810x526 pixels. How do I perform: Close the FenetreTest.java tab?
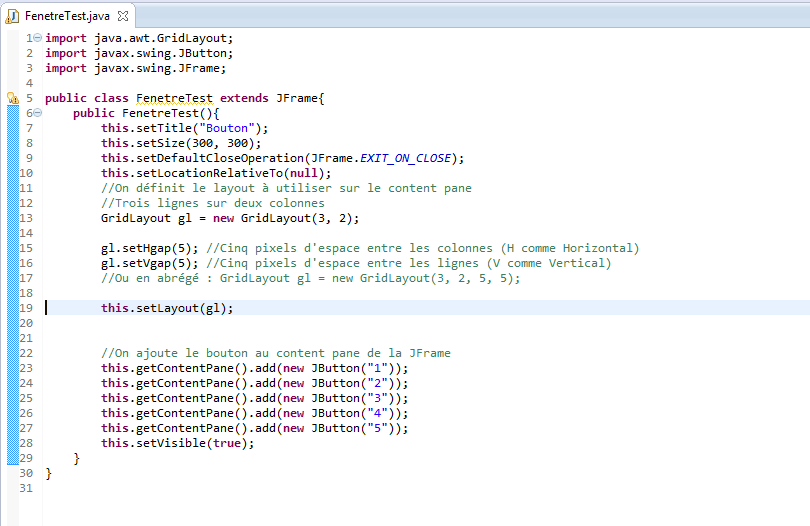[x=122, y=17]
